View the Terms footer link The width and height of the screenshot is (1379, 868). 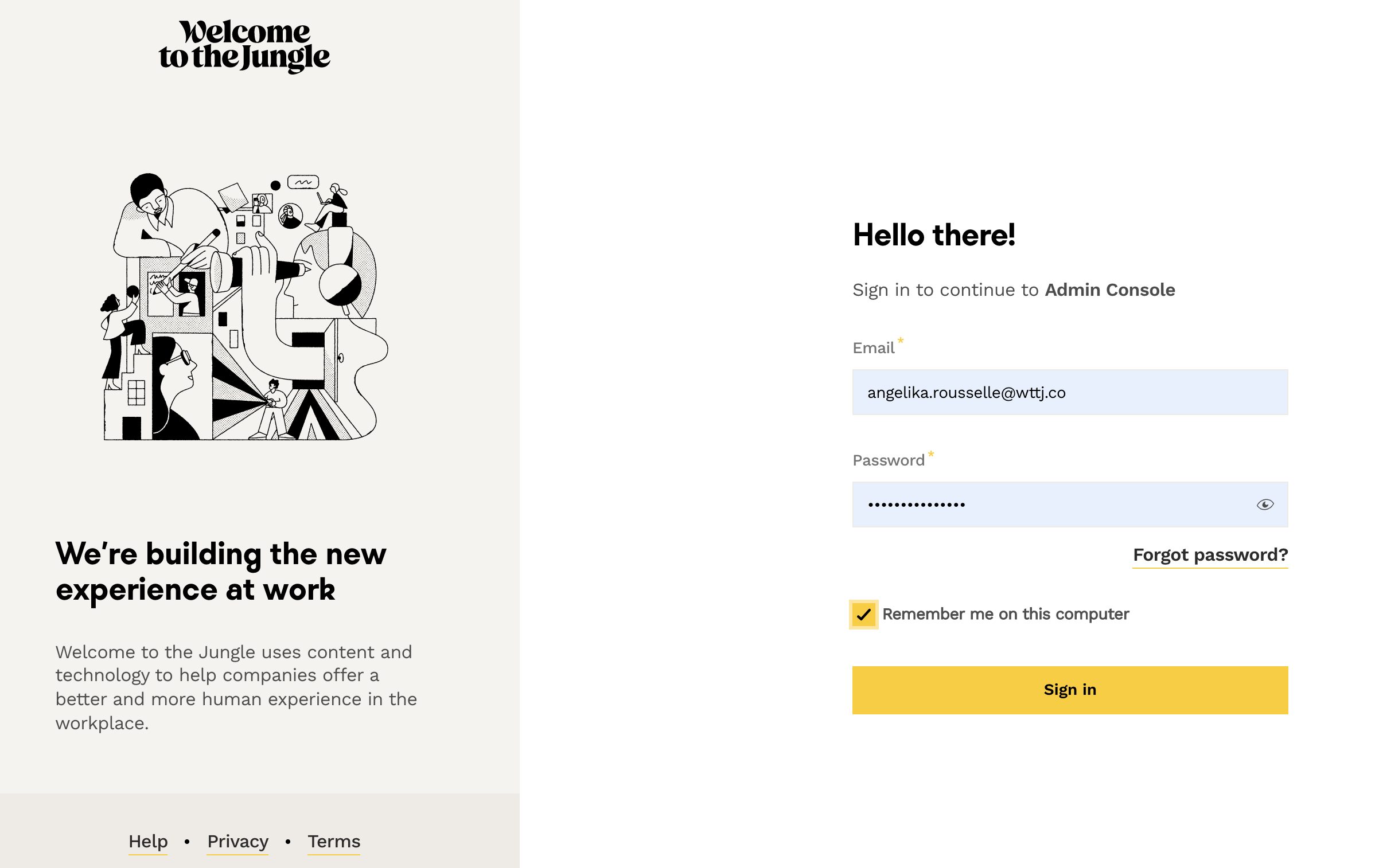[334, 842]
